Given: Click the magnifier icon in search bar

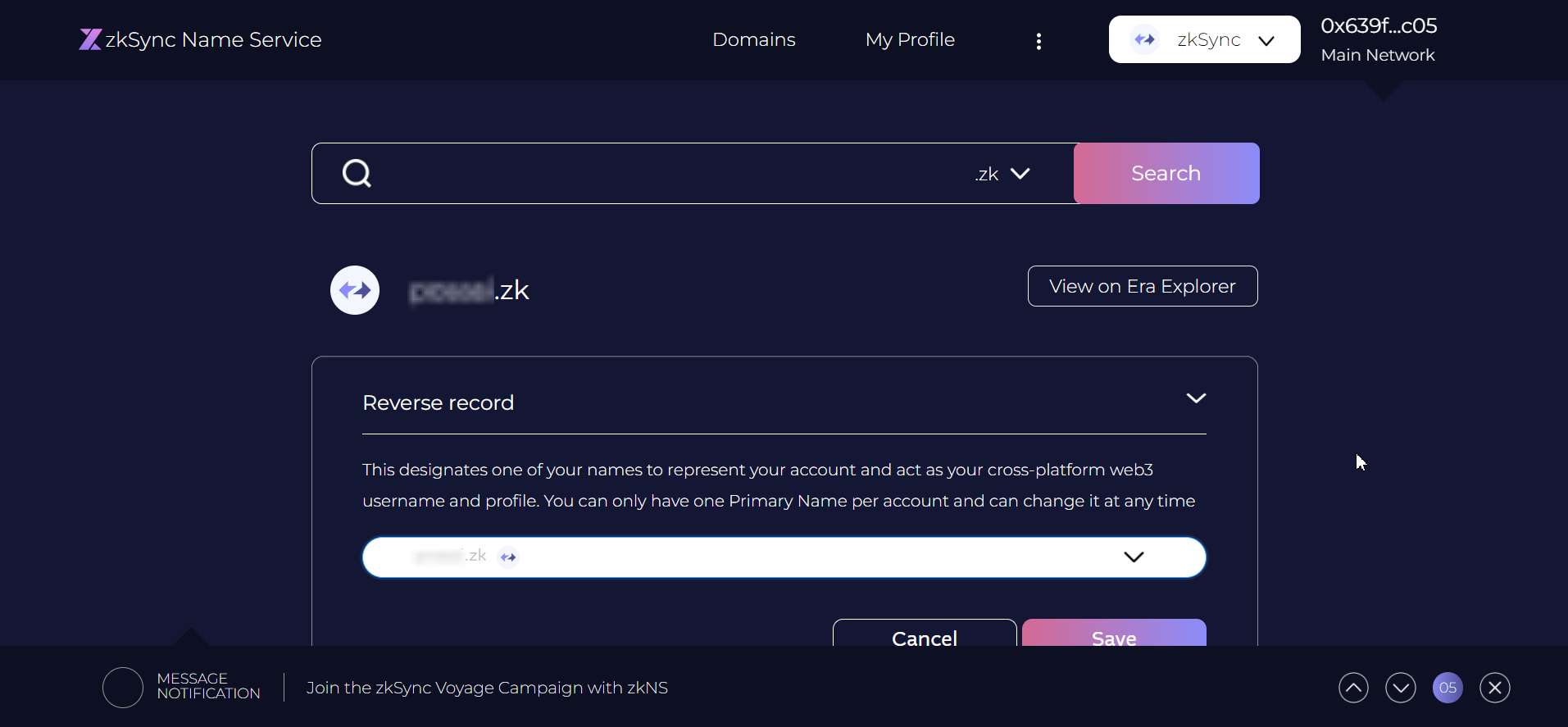Looking at the screenshot, I should coord(357,173).
